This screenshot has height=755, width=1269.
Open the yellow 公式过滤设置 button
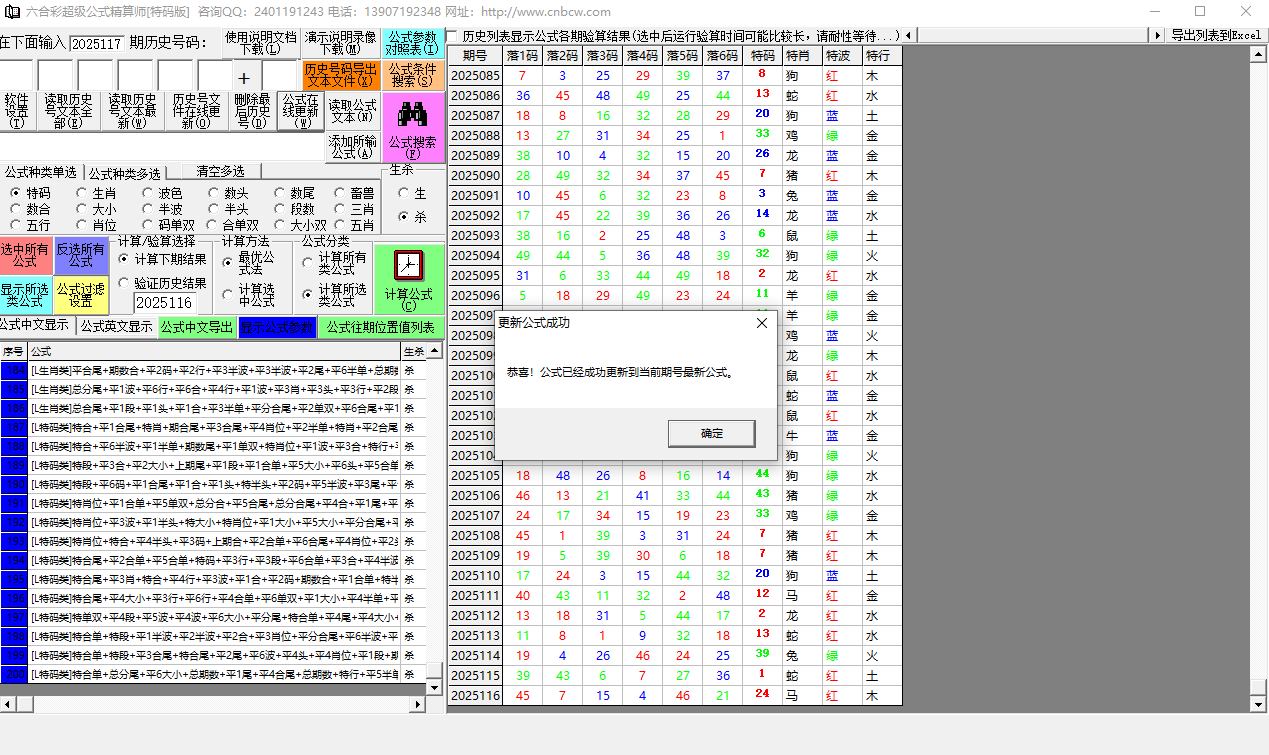tap(81, 295)
